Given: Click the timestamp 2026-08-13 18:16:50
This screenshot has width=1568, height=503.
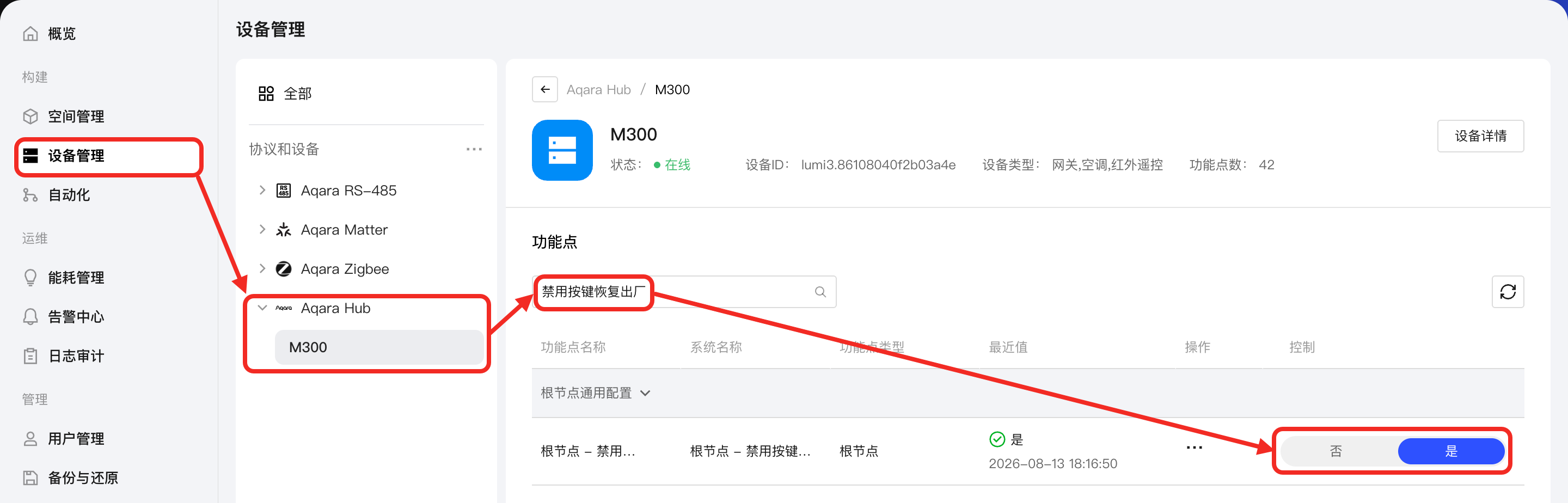Looking at the screenshot, I should 1052,464.
